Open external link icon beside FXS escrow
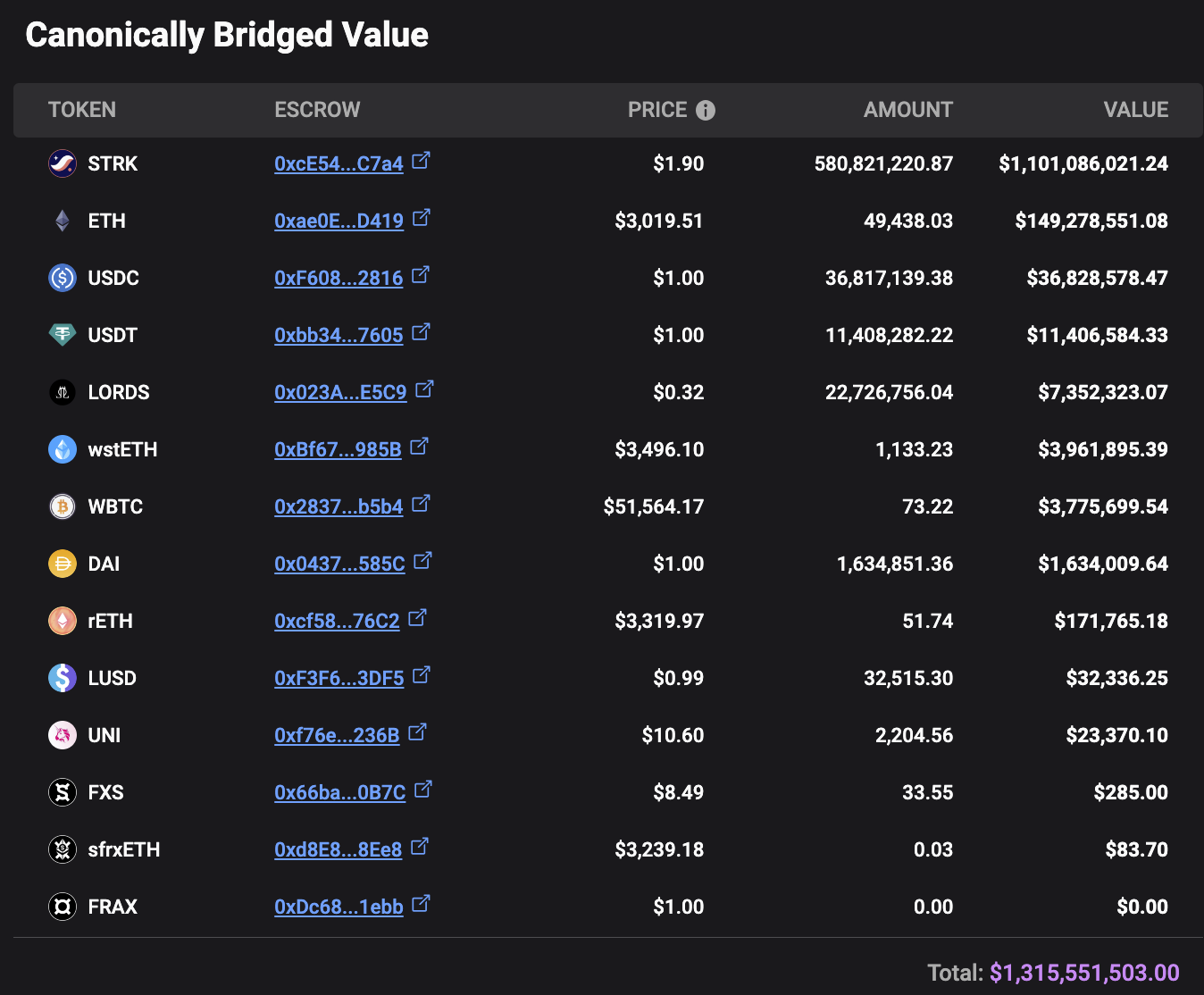 423,790
